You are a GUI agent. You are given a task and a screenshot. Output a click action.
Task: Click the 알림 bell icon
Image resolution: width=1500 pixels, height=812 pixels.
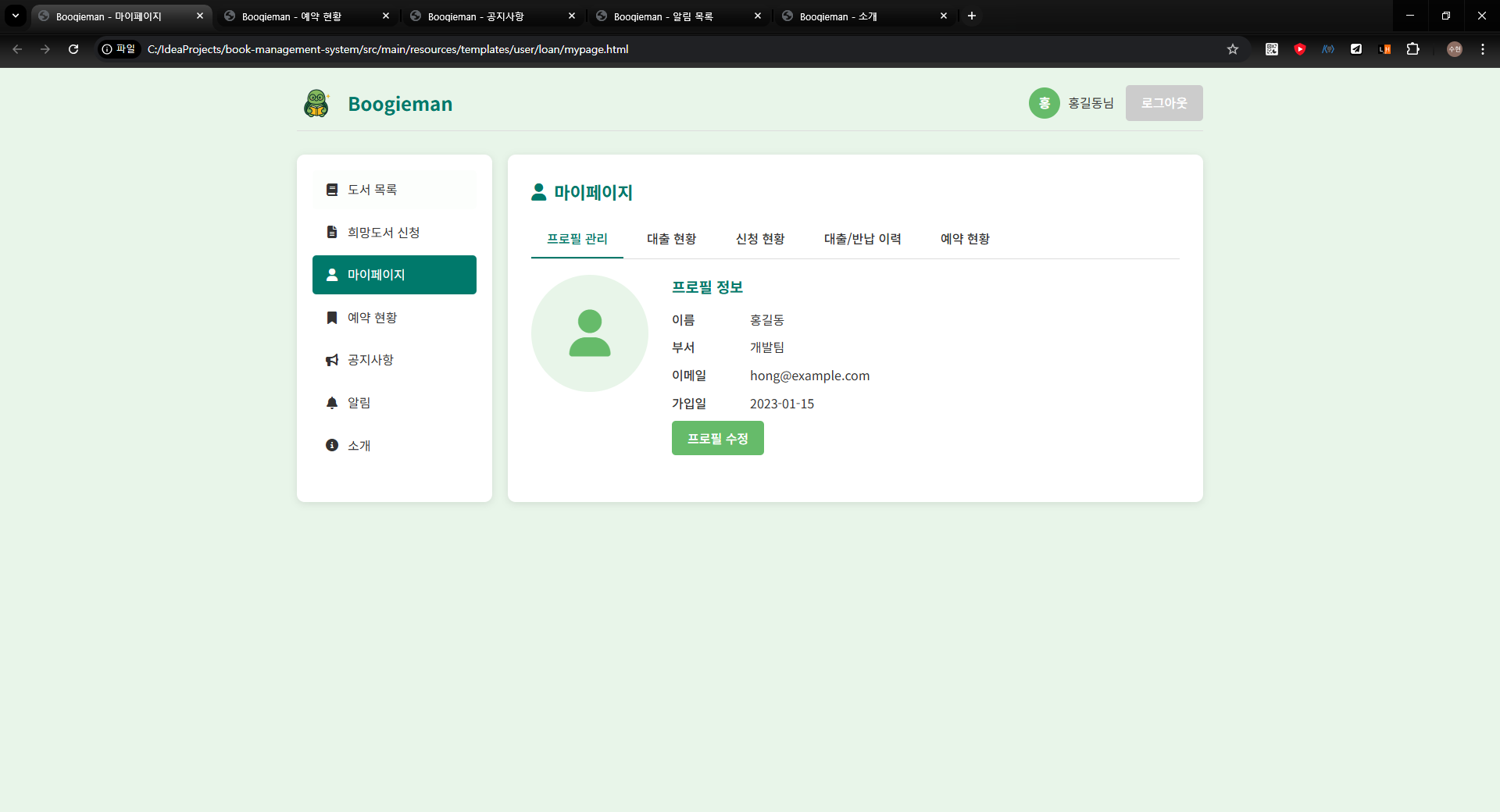[332, 403]
